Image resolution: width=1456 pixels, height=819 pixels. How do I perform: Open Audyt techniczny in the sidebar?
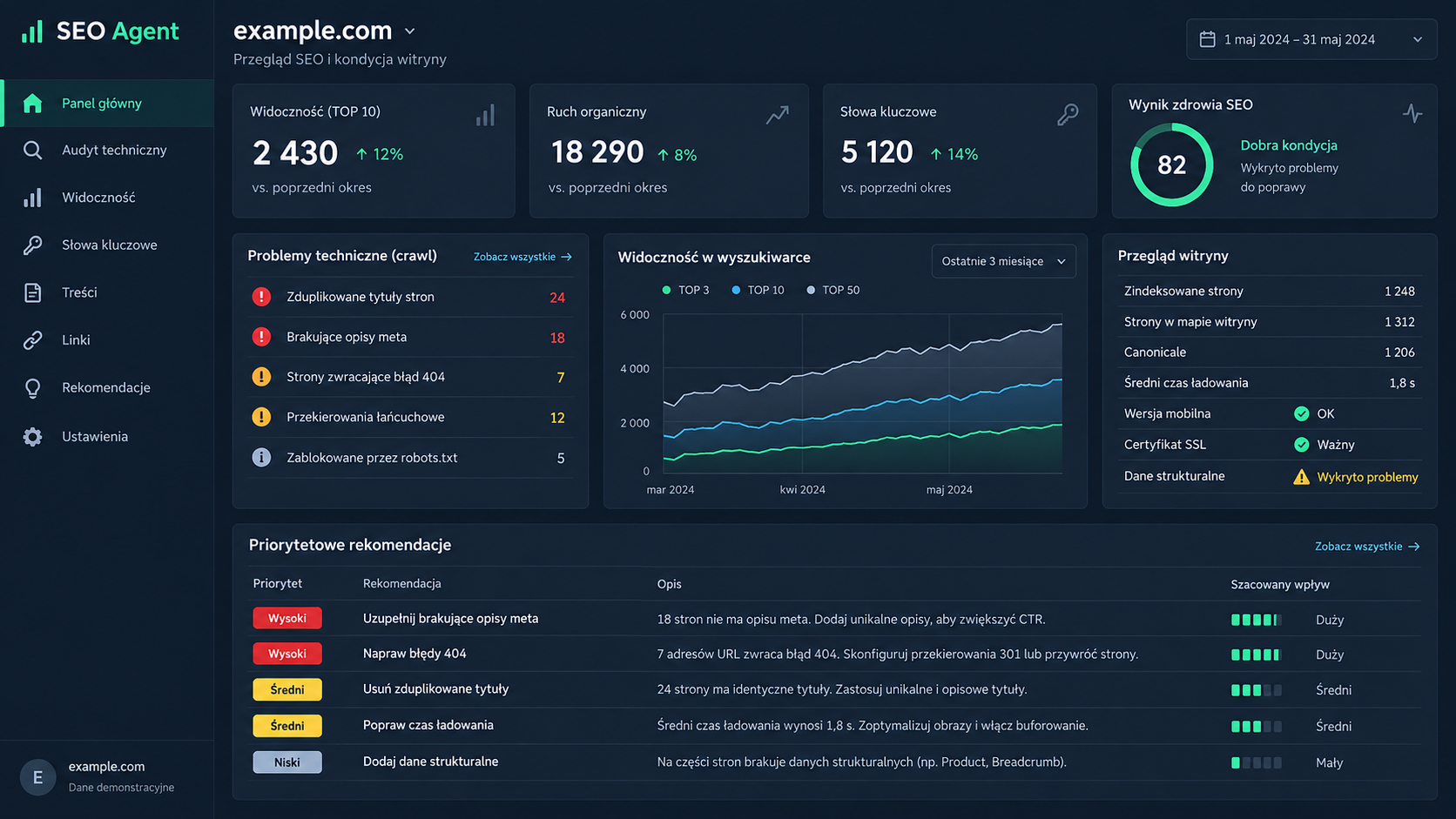tap(106, 151)
